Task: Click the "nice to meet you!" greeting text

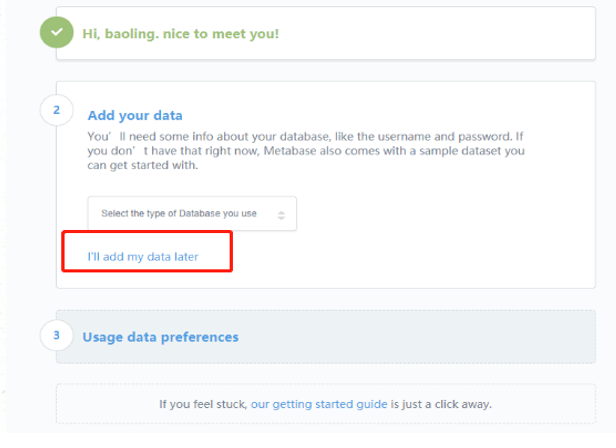Action: [226, 34]
